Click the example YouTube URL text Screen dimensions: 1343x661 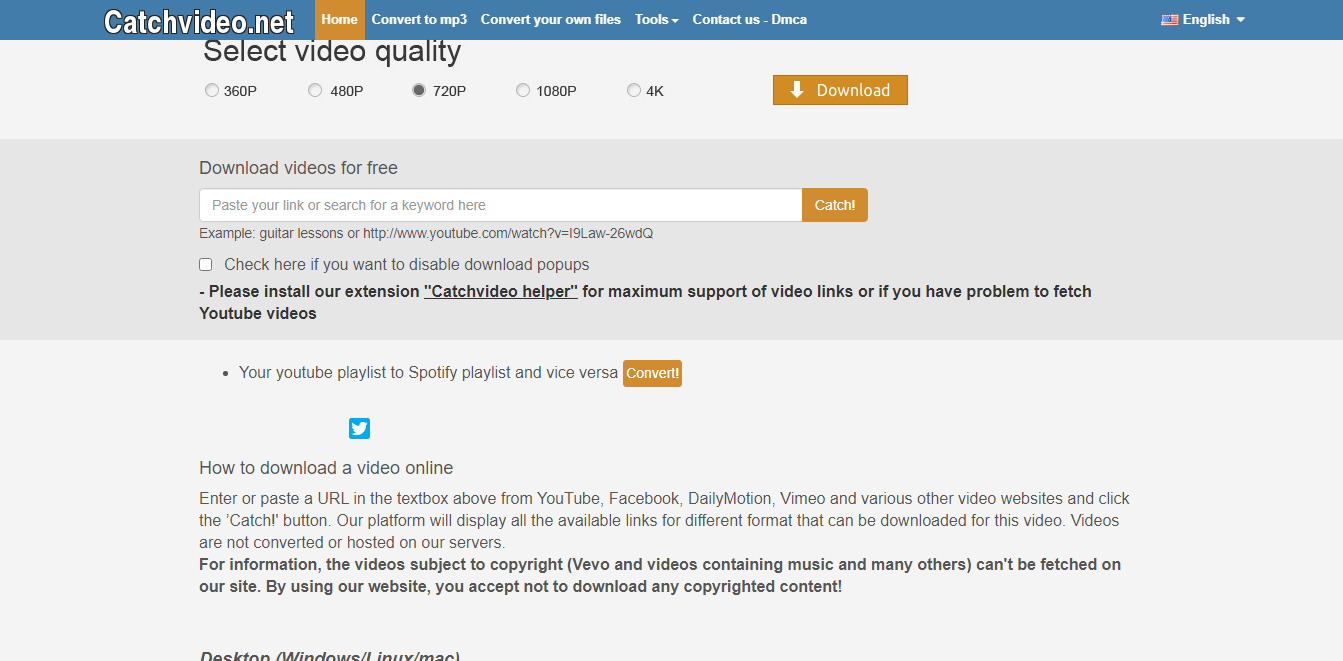(x=508, y=233)
